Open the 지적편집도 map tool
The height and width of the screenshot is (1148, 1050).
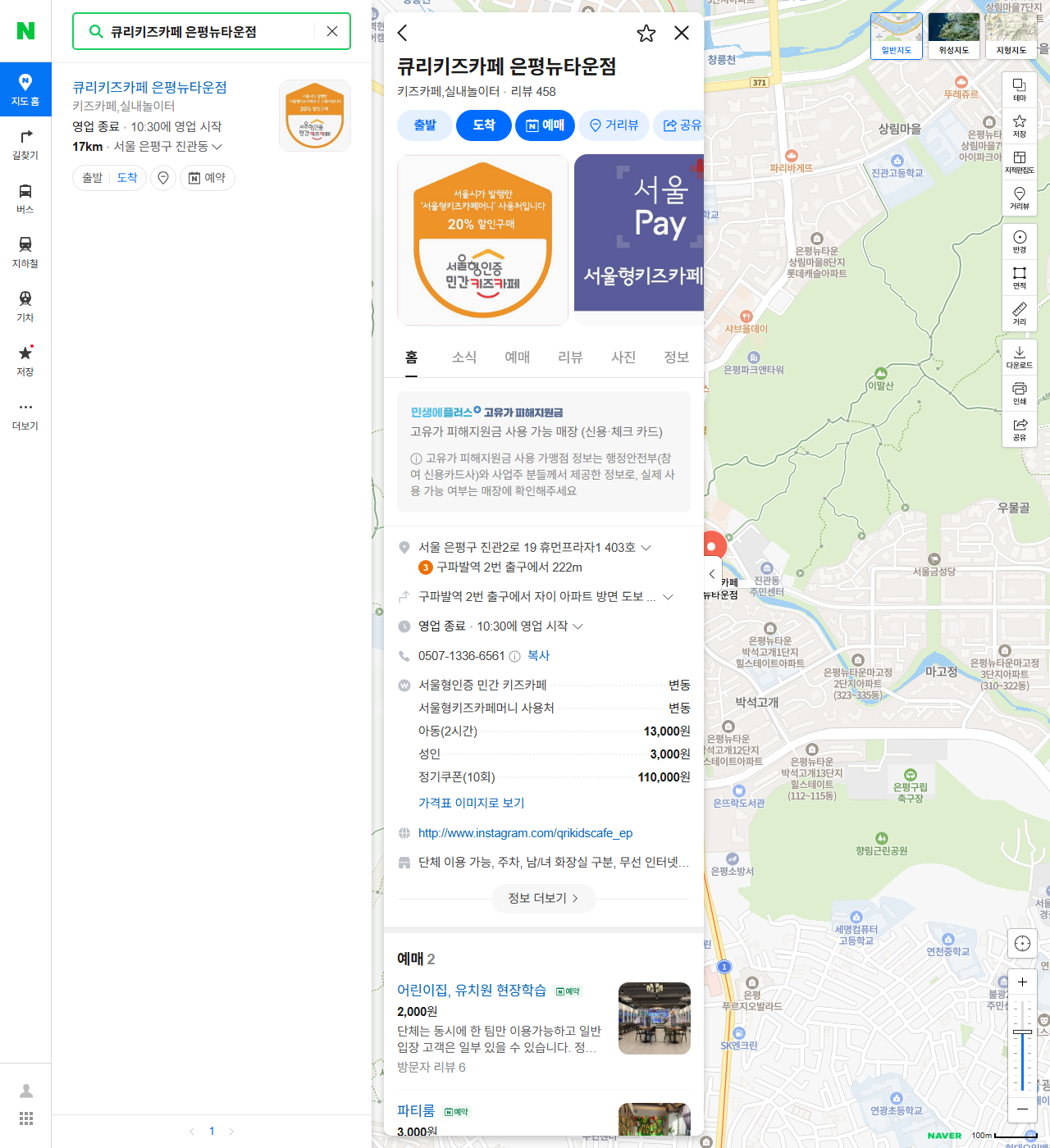pos(1020,162)
